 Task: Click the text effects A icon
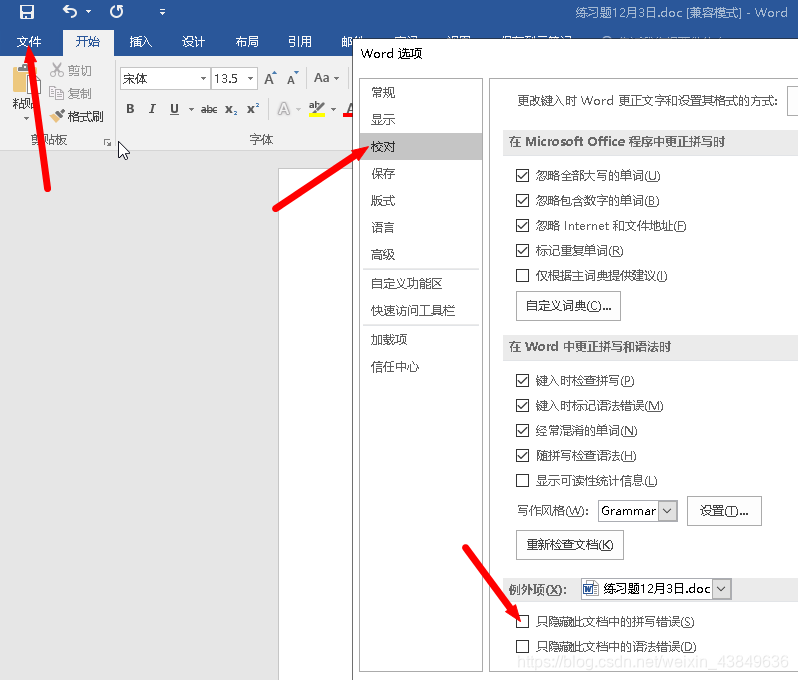(283, 108)
